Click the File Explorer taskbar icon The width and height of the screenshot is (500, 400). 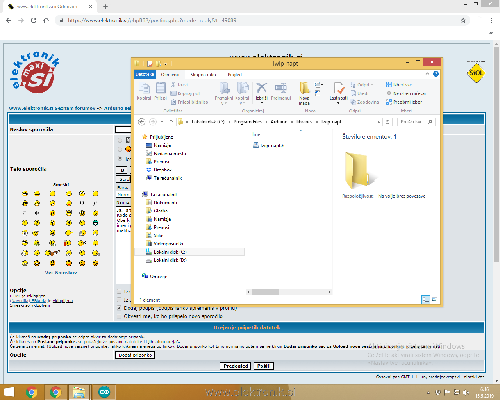[x=79, y=392]
